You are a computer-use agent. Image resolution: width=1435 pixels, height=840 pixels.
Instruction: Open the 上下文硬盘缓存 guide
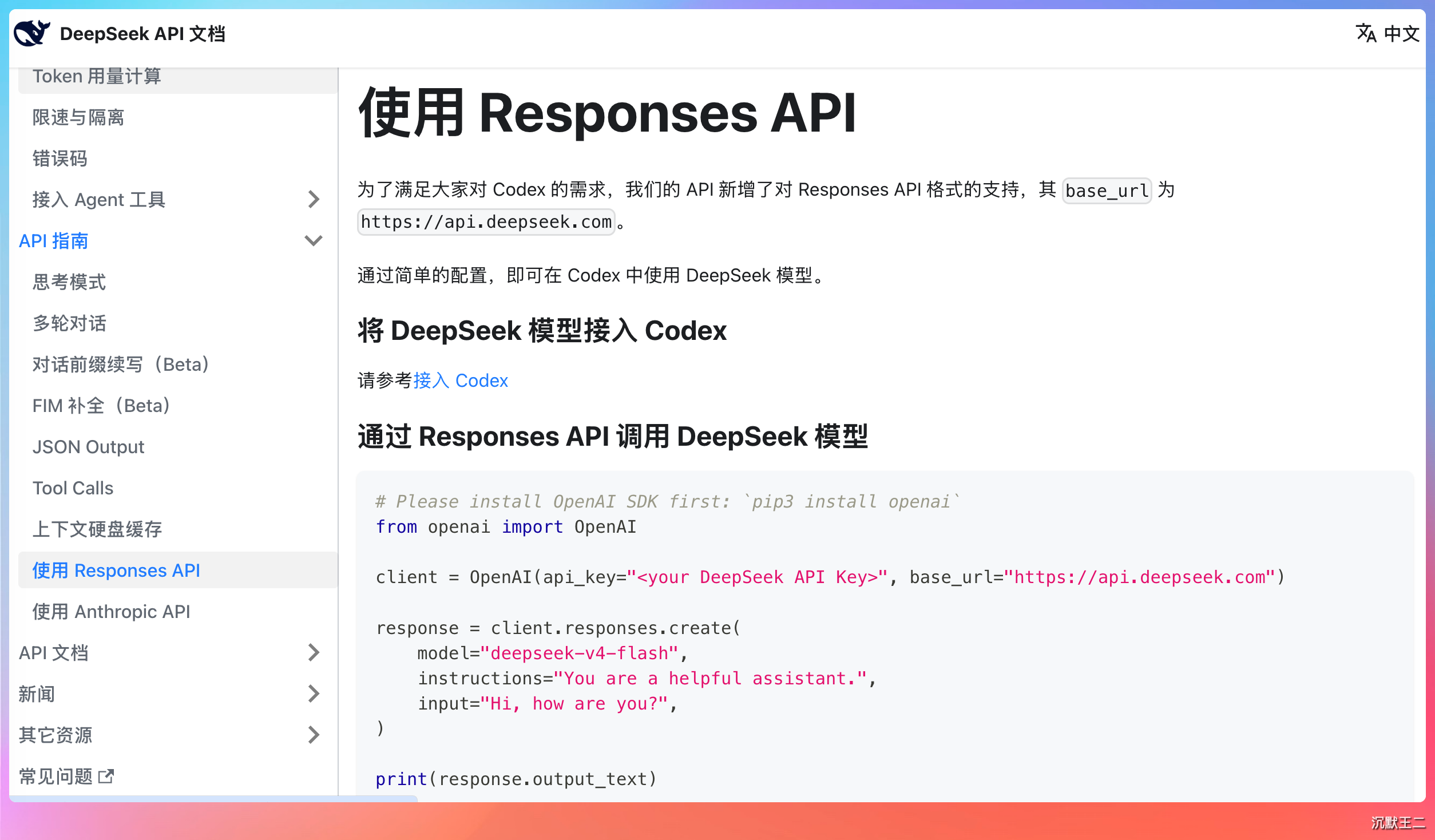tap(178, 529)
